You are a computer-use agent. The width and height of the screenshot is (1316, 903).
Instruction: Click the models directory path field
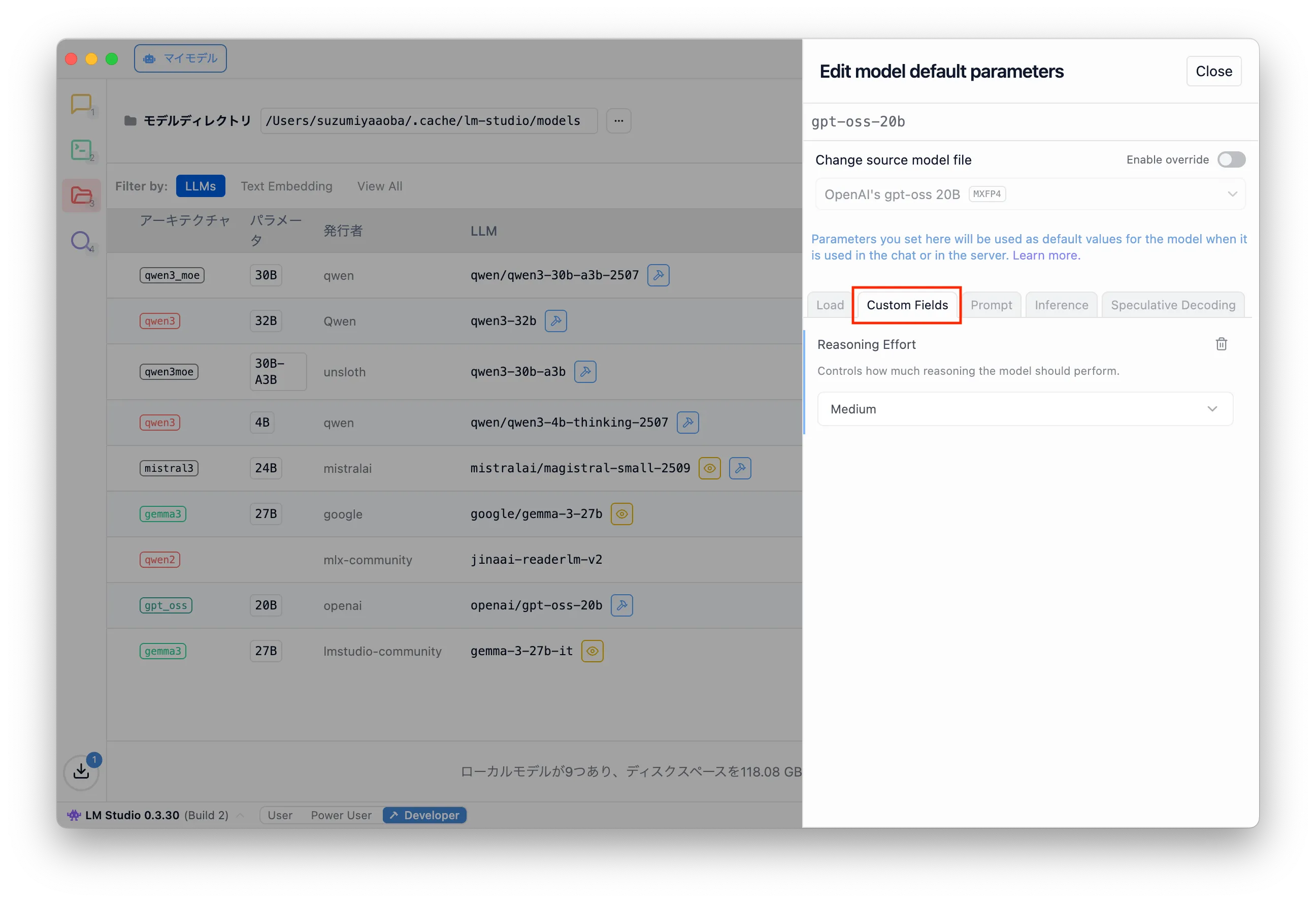(x=428, y=121)
